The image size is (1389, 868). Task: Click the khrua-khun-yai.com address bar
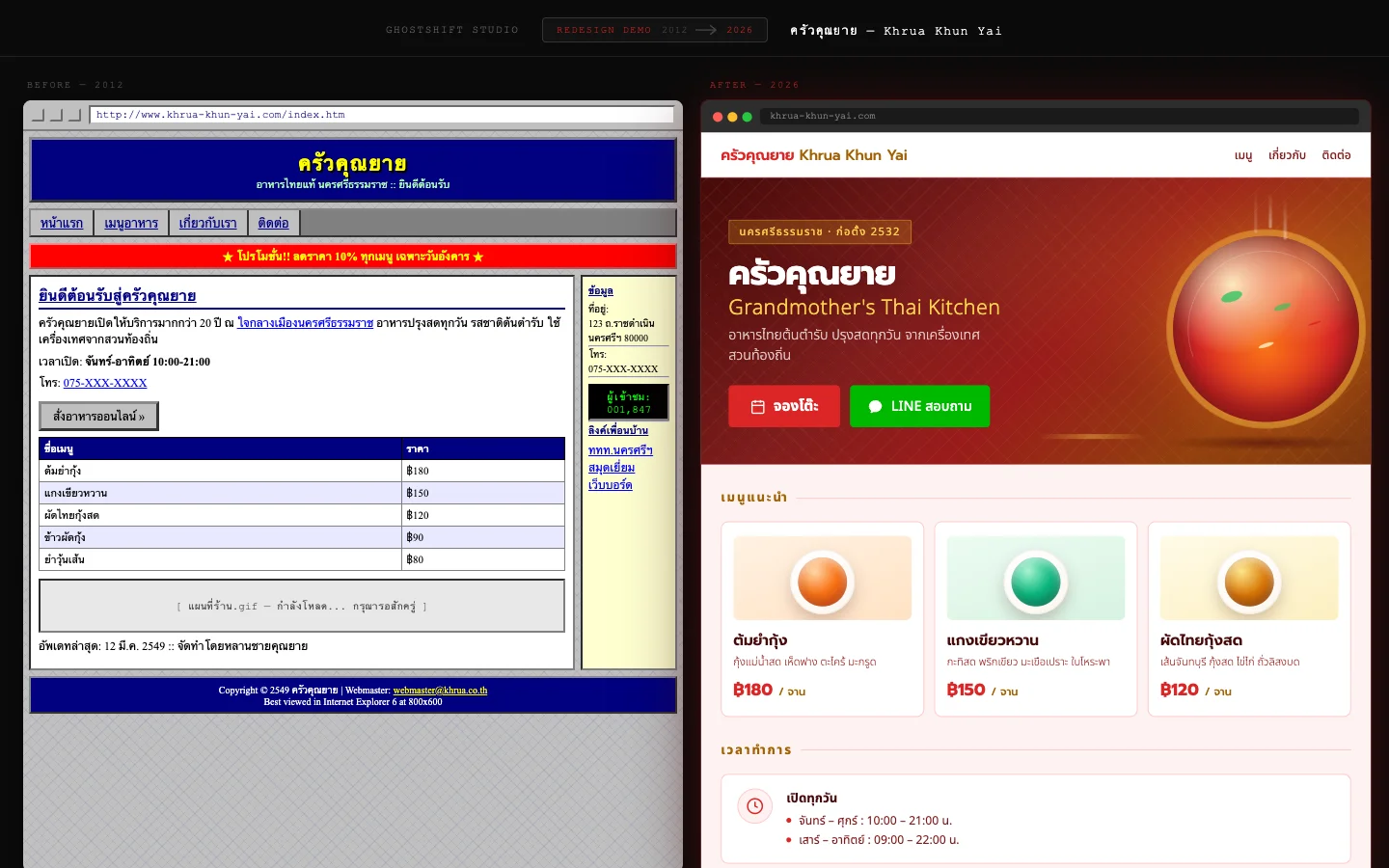1059,117
